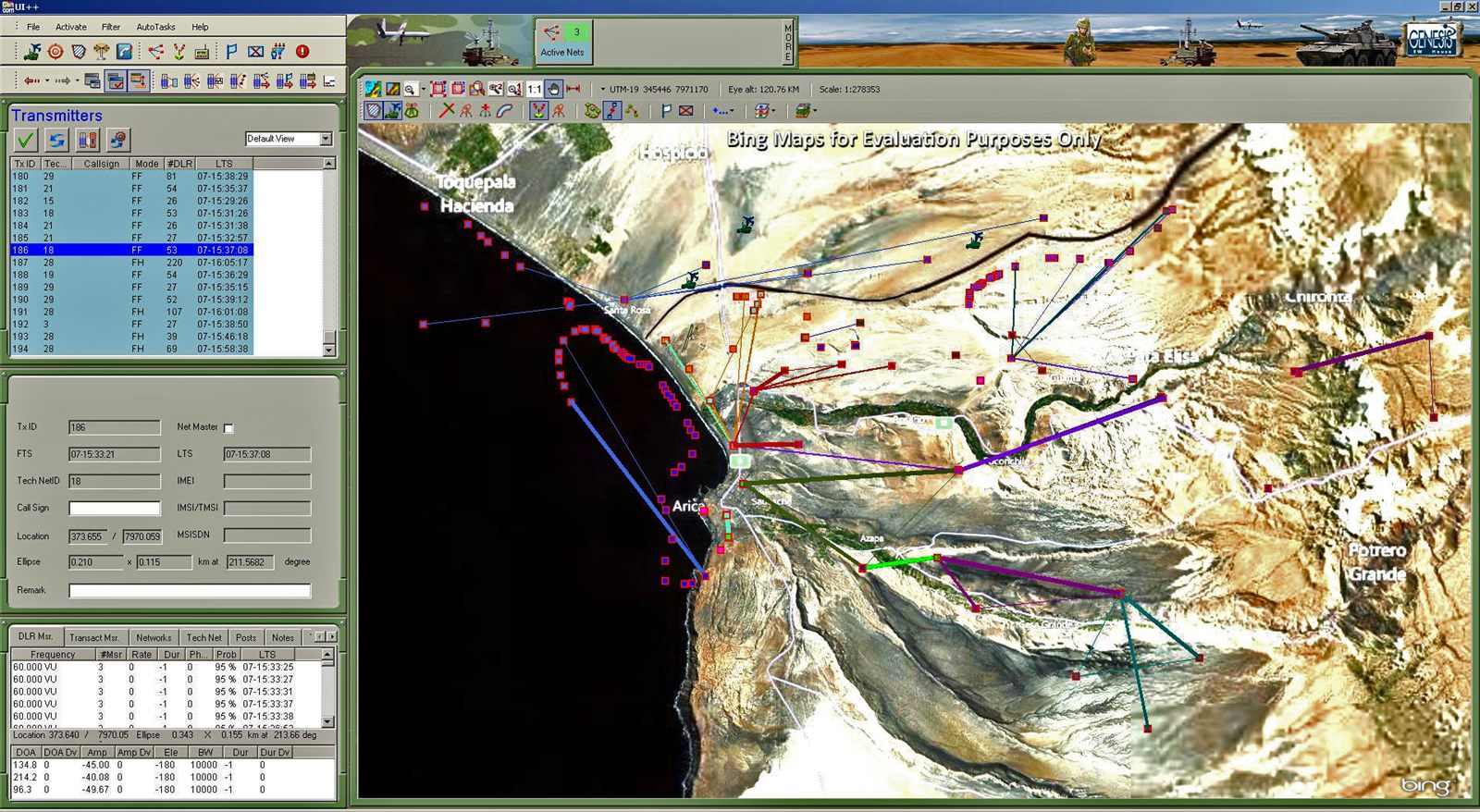Open the back arrow history dropdown

[47, 81]
